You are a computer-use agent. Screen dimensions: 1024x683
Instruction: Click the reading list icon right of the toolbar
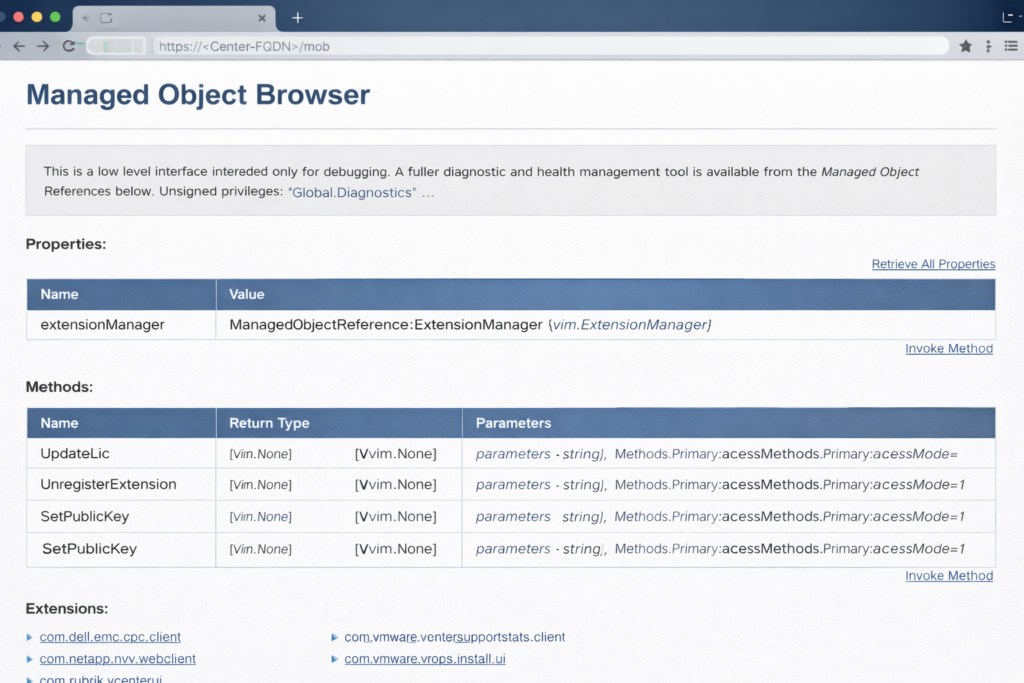[1011, 45]
